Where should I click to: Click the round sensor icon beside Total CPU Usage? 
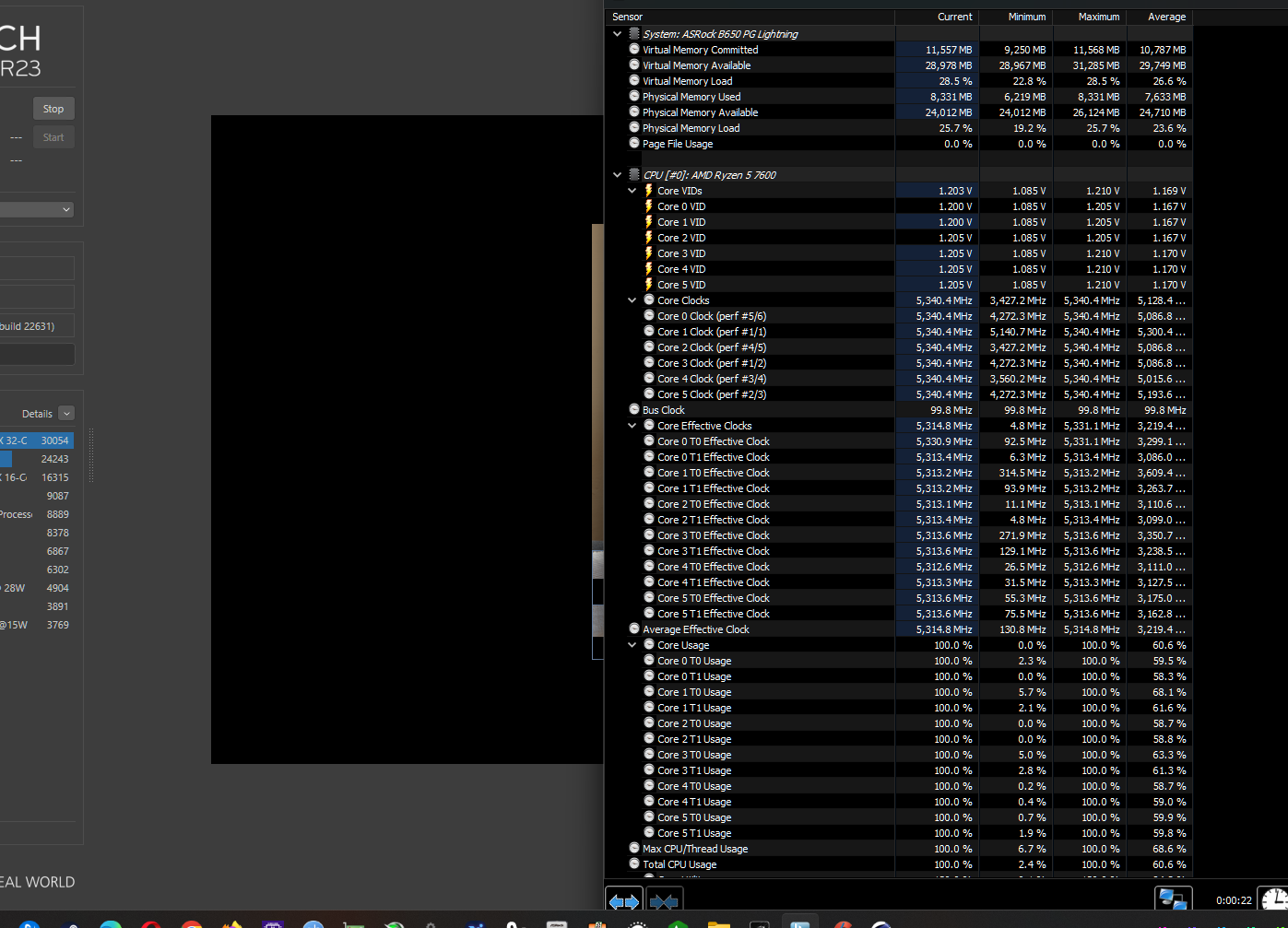[x=634, y=863]
